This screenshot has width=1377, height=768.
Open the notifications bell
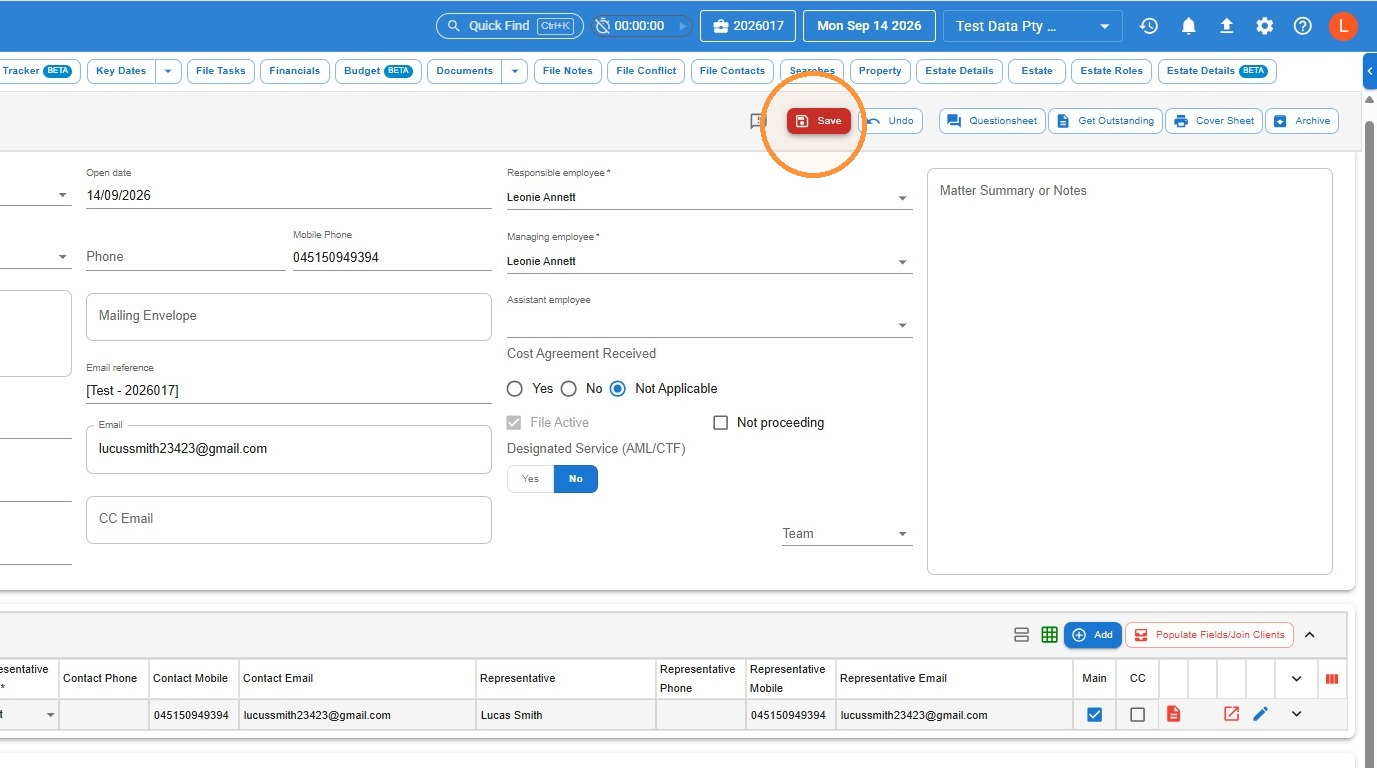pos(1188,26)
